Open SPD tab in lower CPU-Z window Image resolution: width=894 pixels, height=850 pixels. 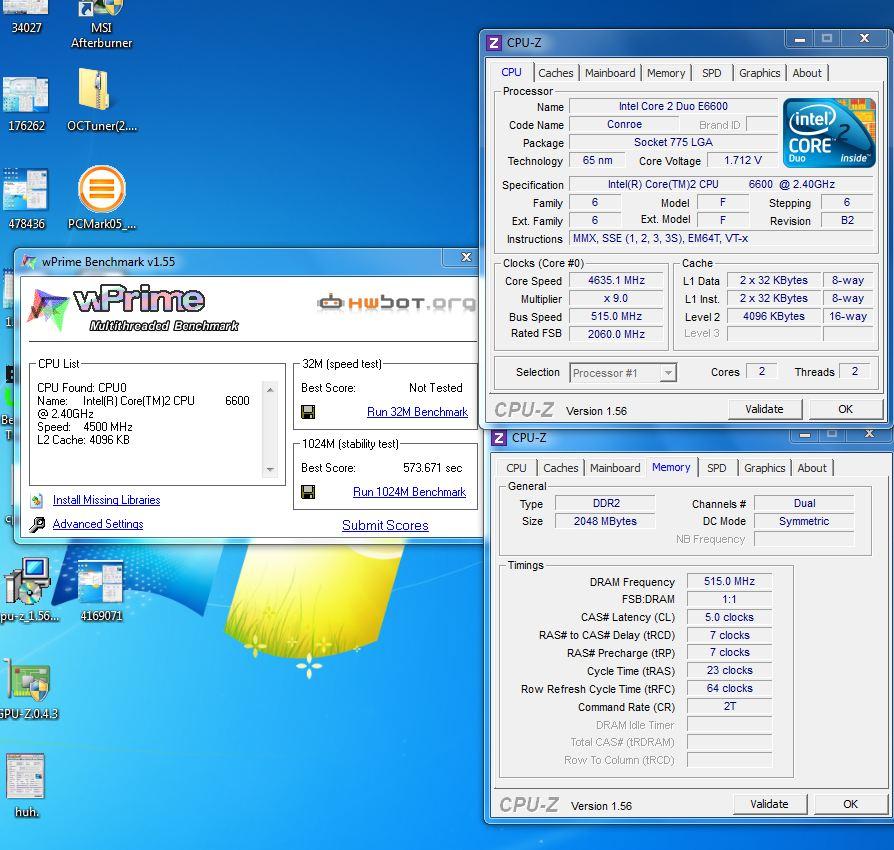pyautogui.click(x=717, y=468)
